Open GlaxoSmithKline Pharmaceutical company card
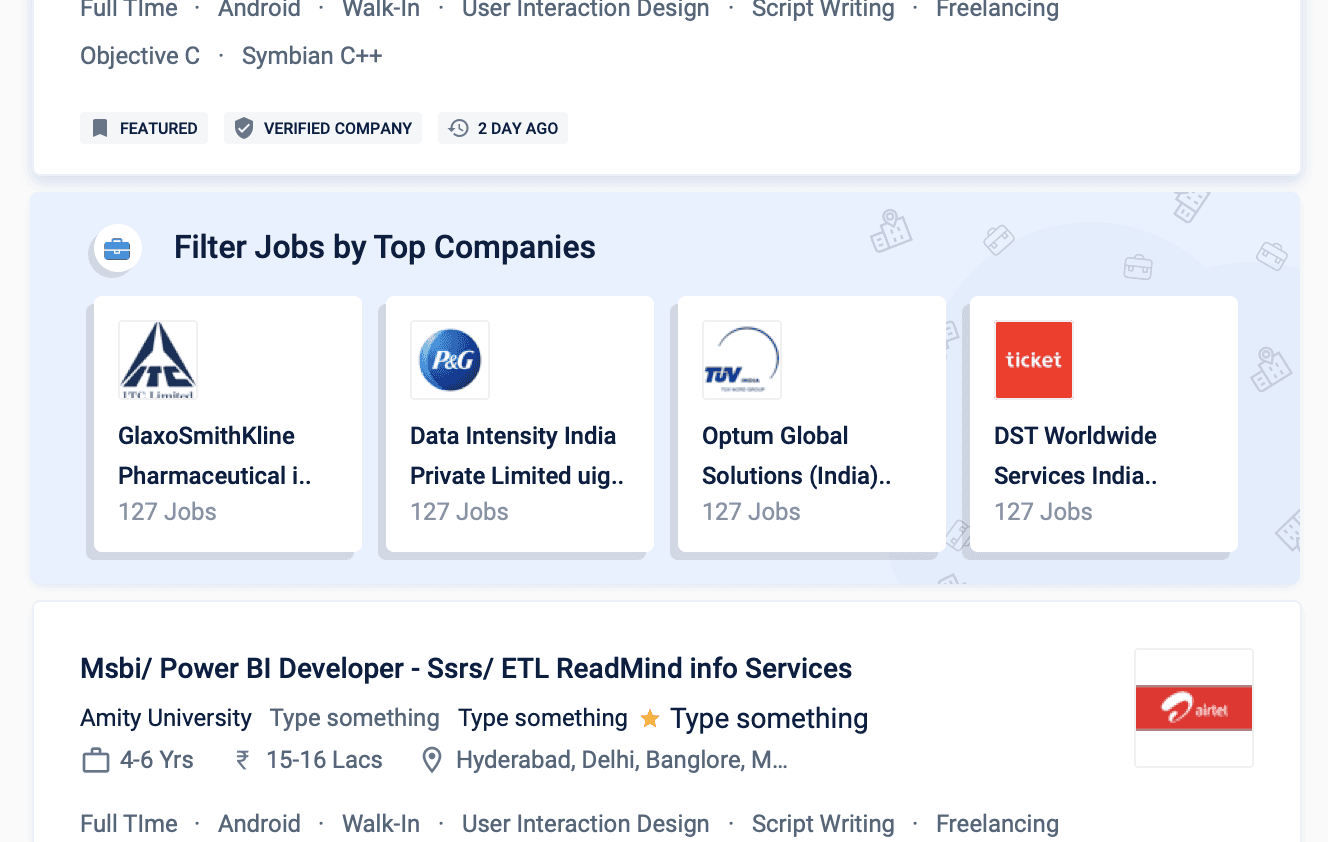Image resolution: width=1328 pixels, height=842 pixels. (228, 424)
